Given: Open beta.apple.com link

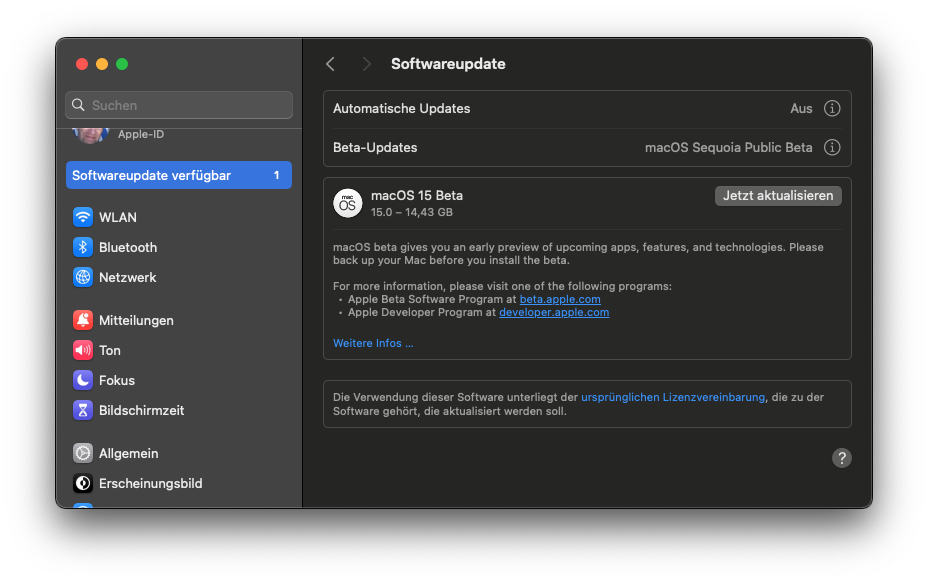Looking at the screenshot, I should (560, 299).
